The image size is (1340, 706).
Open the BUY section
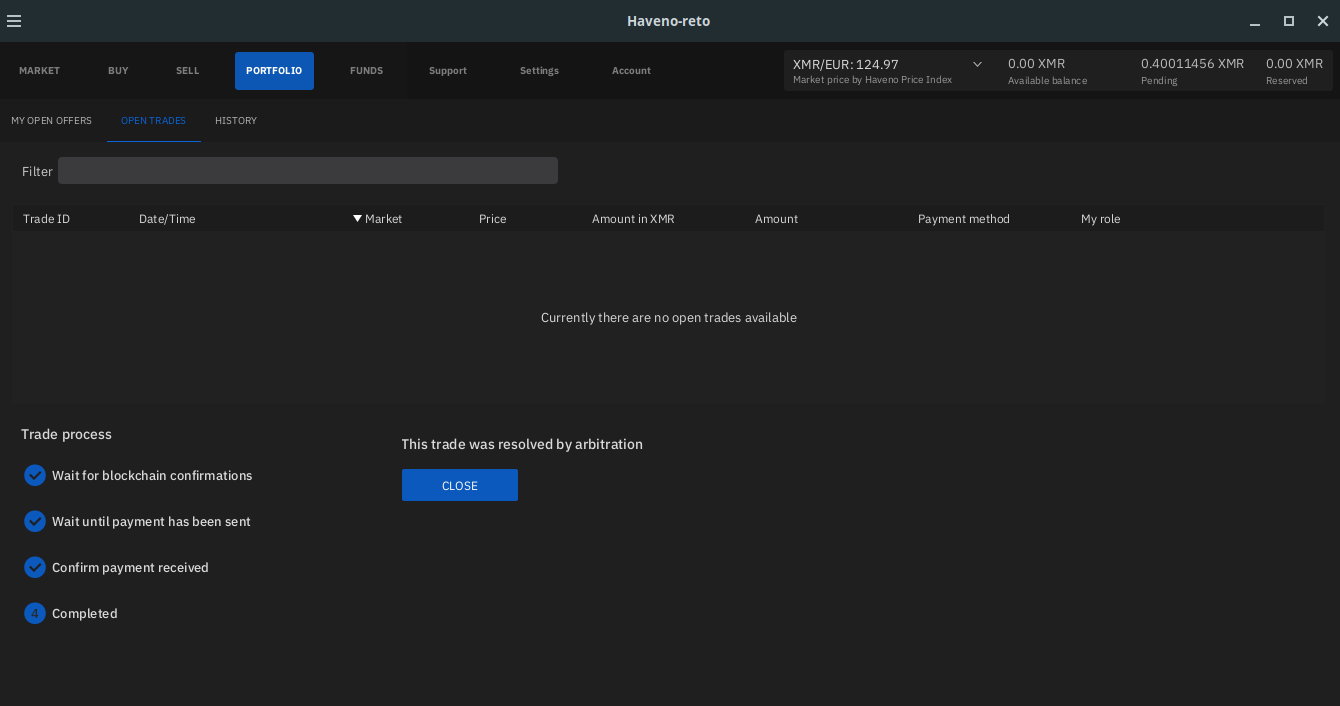click(x=118, y=71)
